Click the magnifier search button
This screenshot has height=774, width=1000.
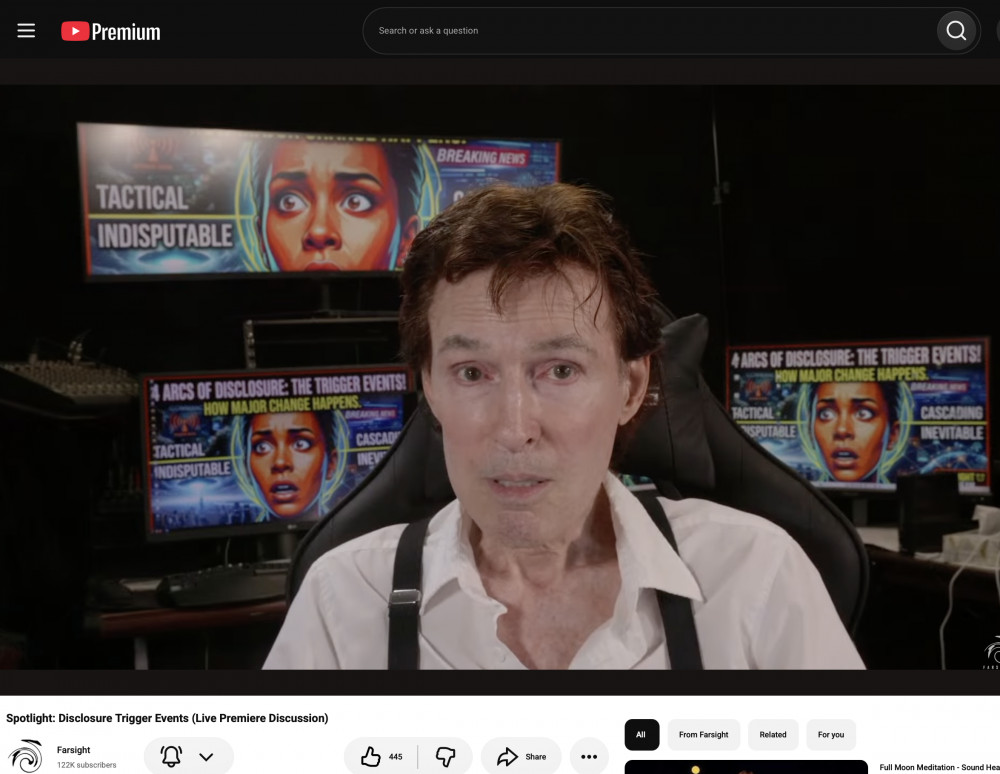956,31
